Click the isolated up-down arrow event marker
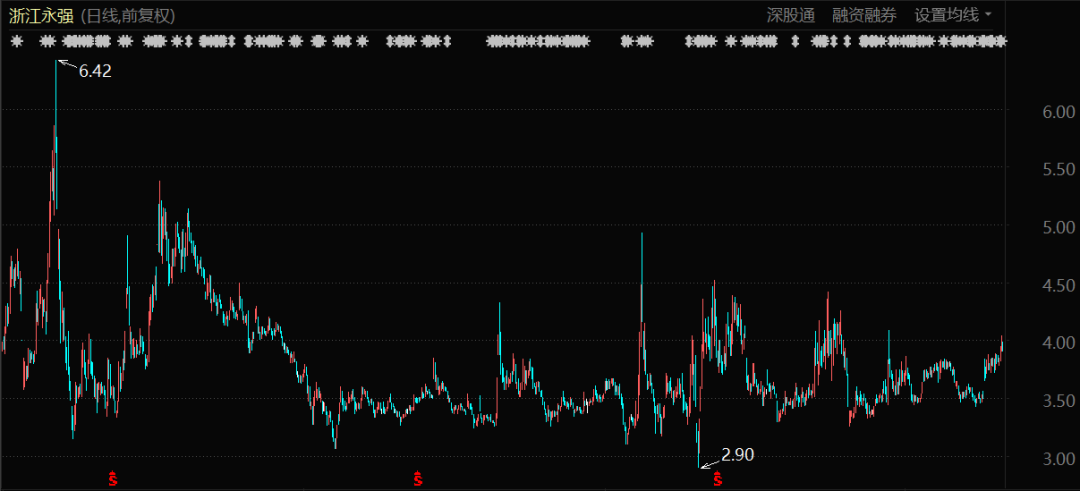The height and width of the screenshot is (491, 1080). point(796,41)
